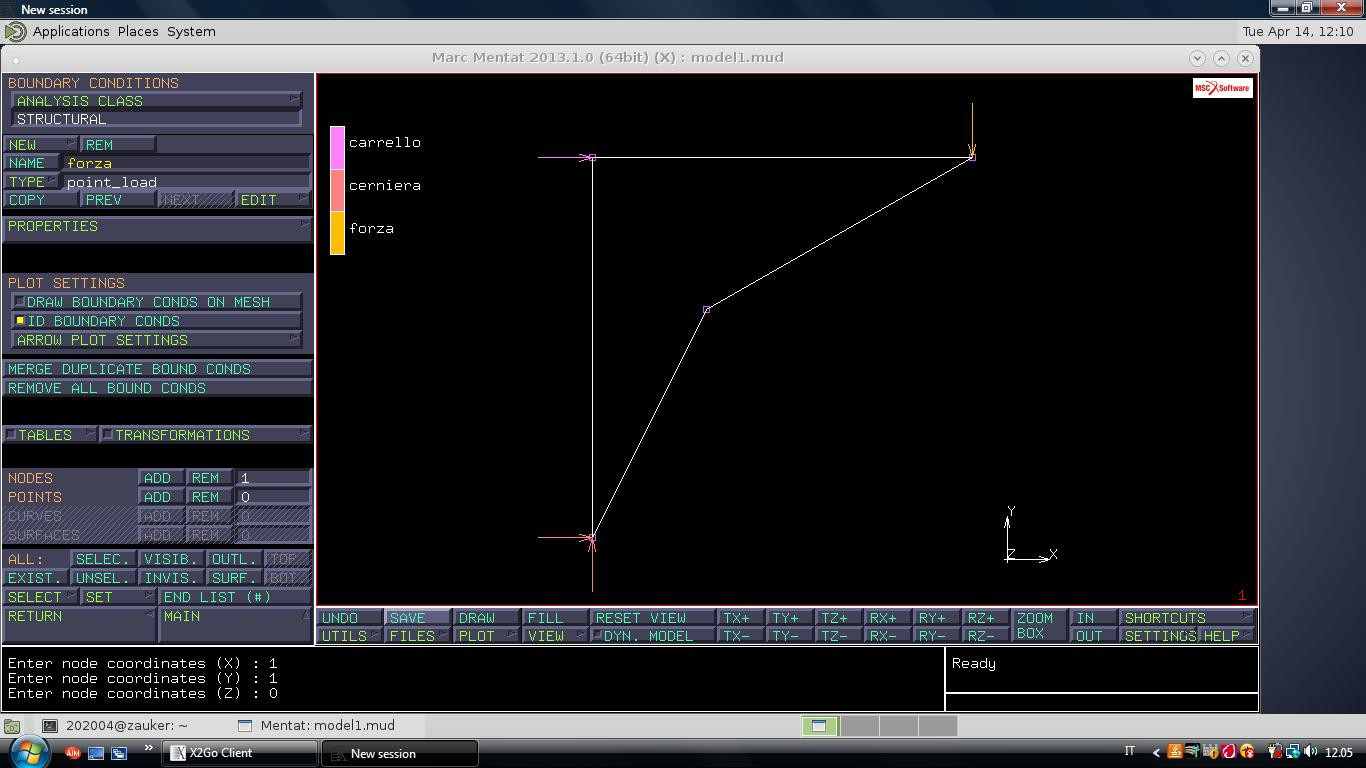Toggle DYN. MODEL checkbox

(597, 636)
